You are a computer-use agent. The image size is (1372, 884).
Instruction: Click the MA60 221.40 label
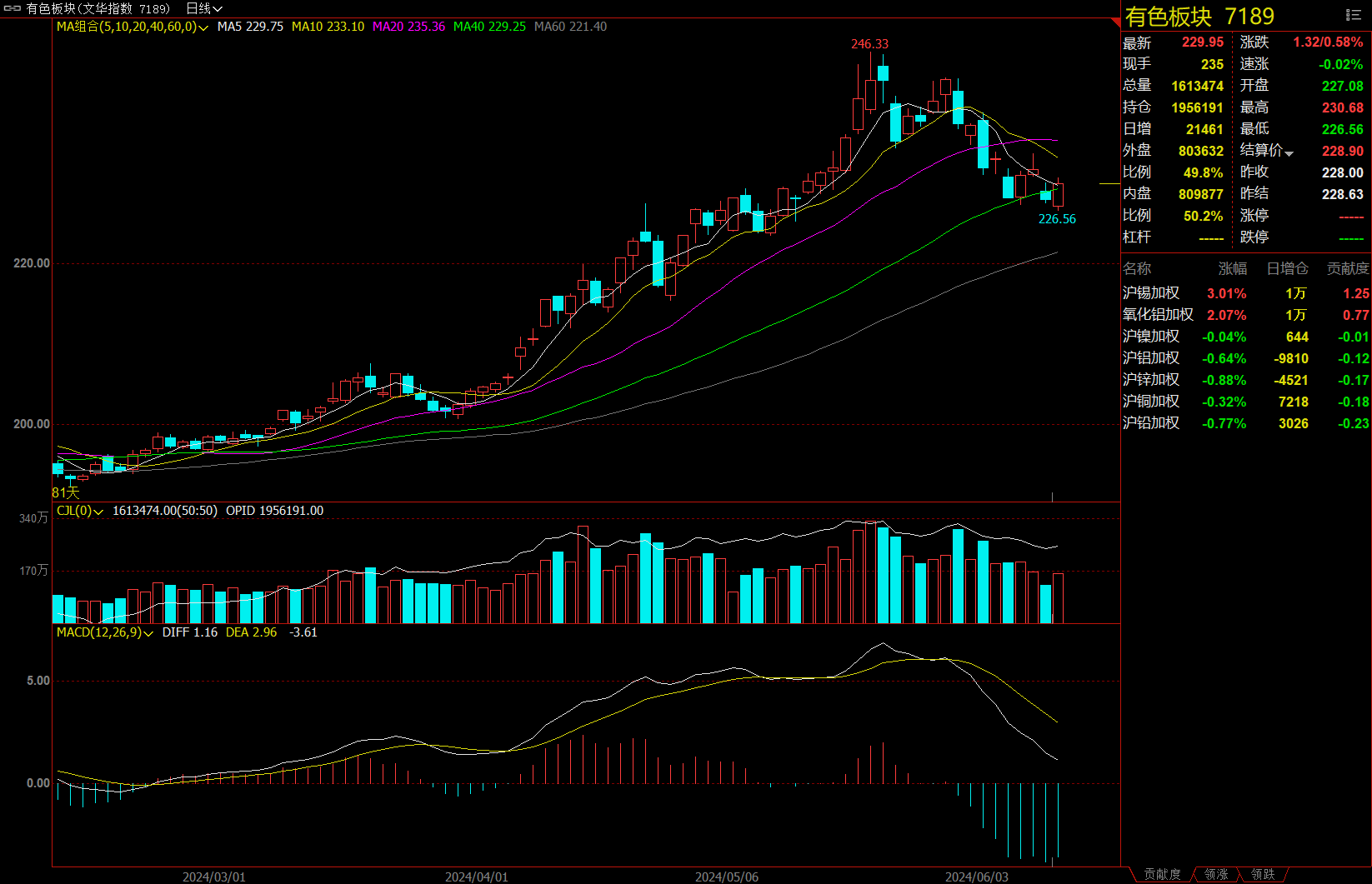click(x=570, y=27)
